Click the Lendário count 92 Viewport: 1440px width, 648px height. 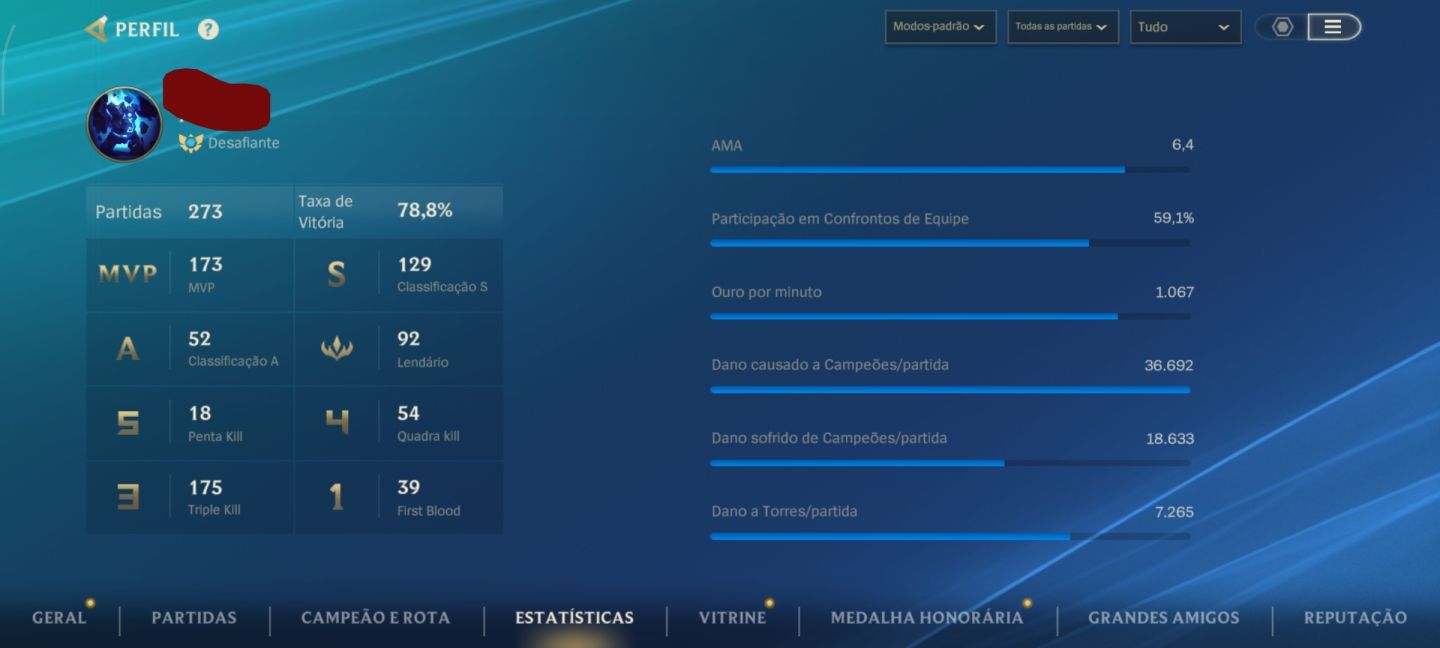[408, 339]
